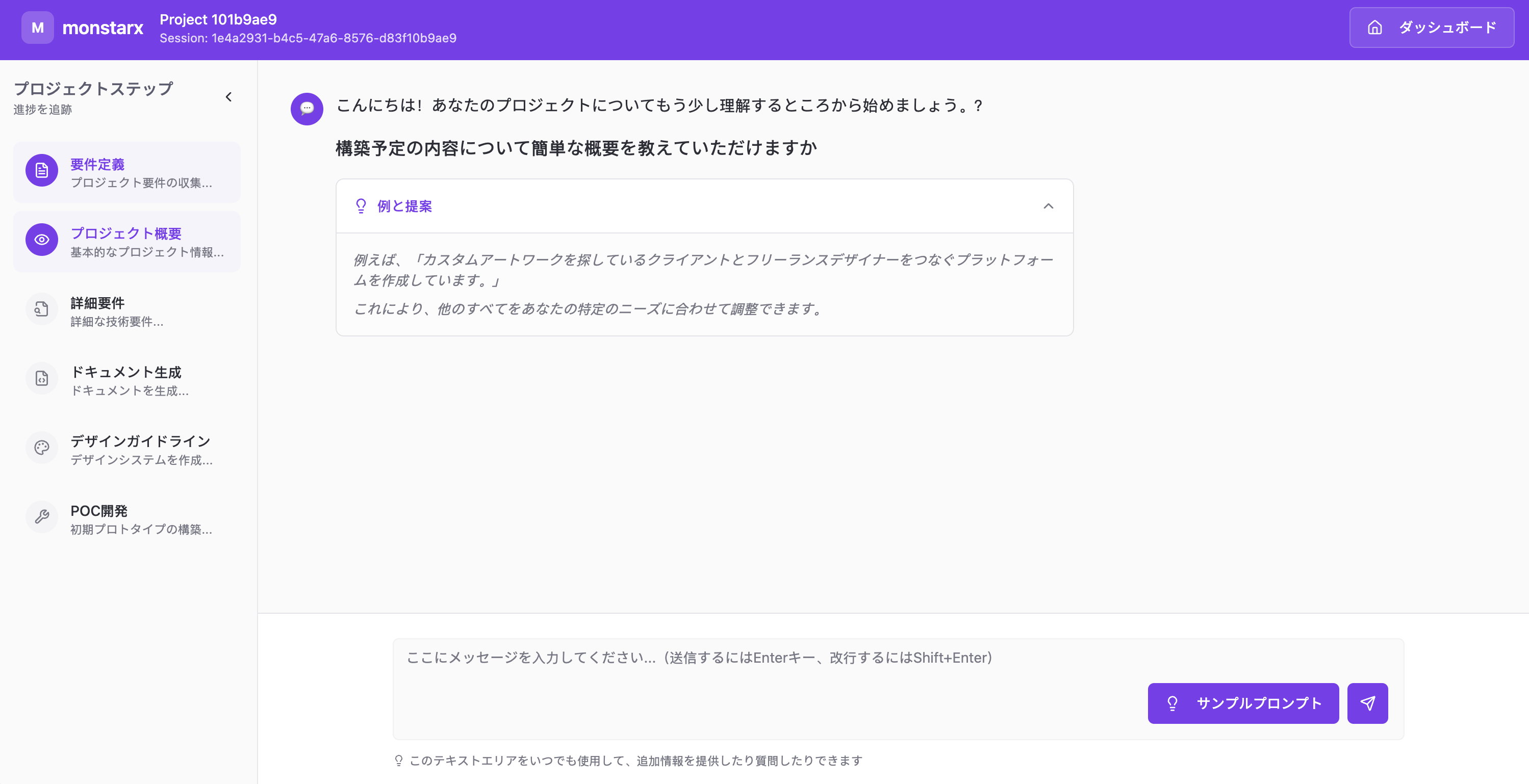
Task: Switch to the プロジェクト概要 step
Action: (126, 240)
